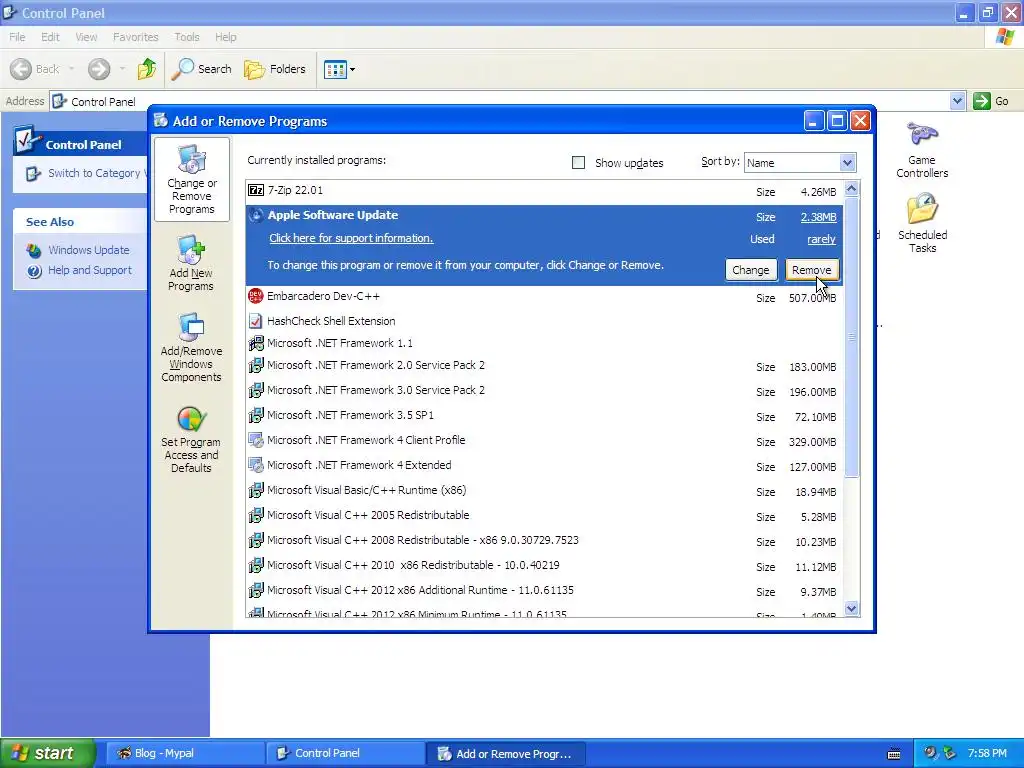Click the first system tray notification icon

point(930,753)
